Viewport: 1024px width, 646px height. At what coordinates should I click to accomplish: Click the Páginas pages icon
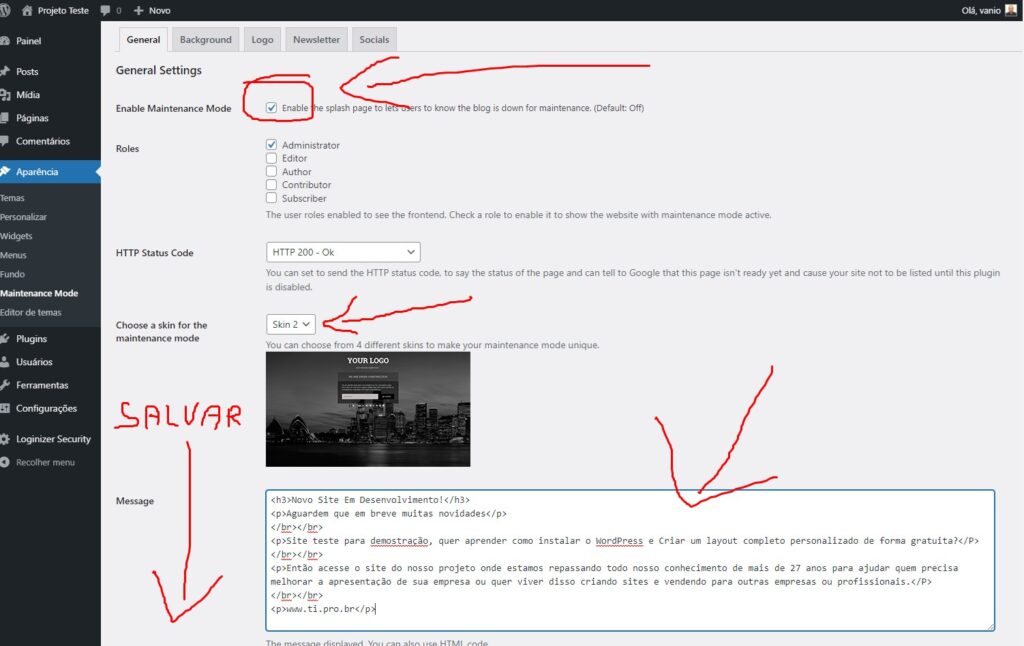coord(5,118)
